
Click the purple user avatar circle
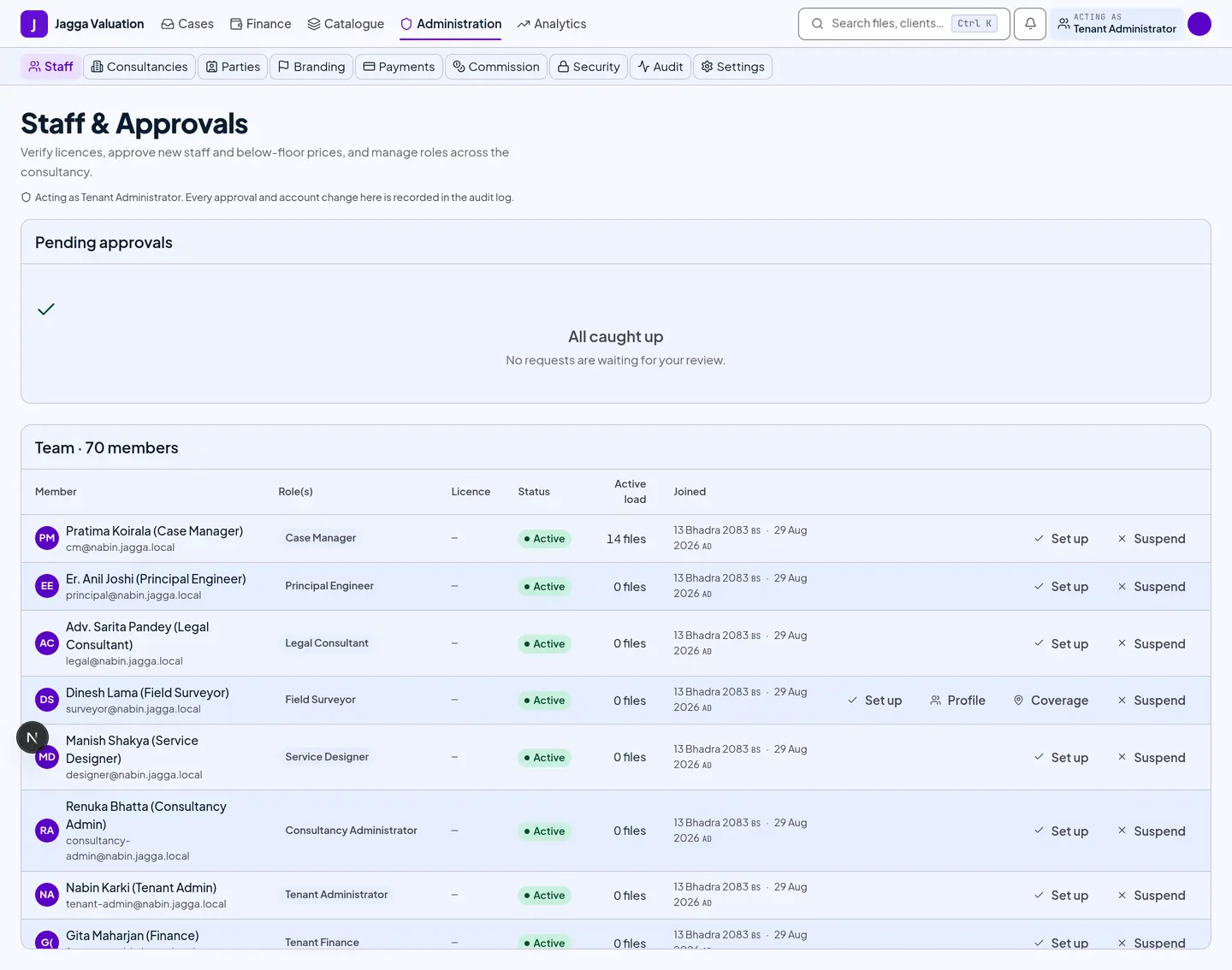click(x=1199, y=24)
